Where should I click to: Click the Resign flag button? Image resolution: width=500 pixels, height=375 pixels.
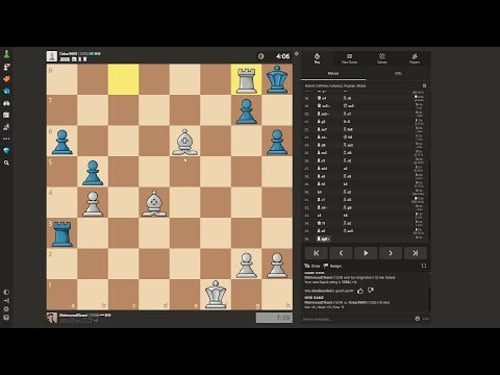click(333, 266)
